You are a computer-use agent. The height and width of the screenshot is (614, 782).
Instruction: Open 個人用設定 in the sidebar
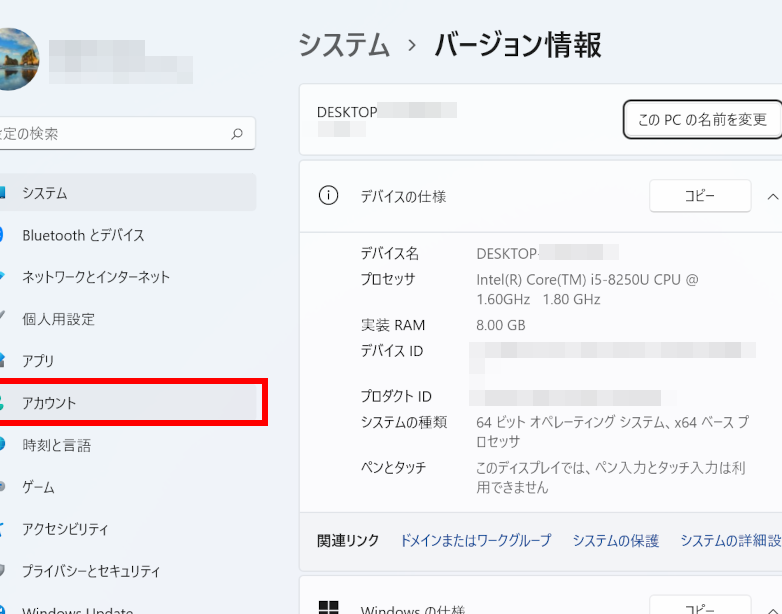[x=128, y=319]
